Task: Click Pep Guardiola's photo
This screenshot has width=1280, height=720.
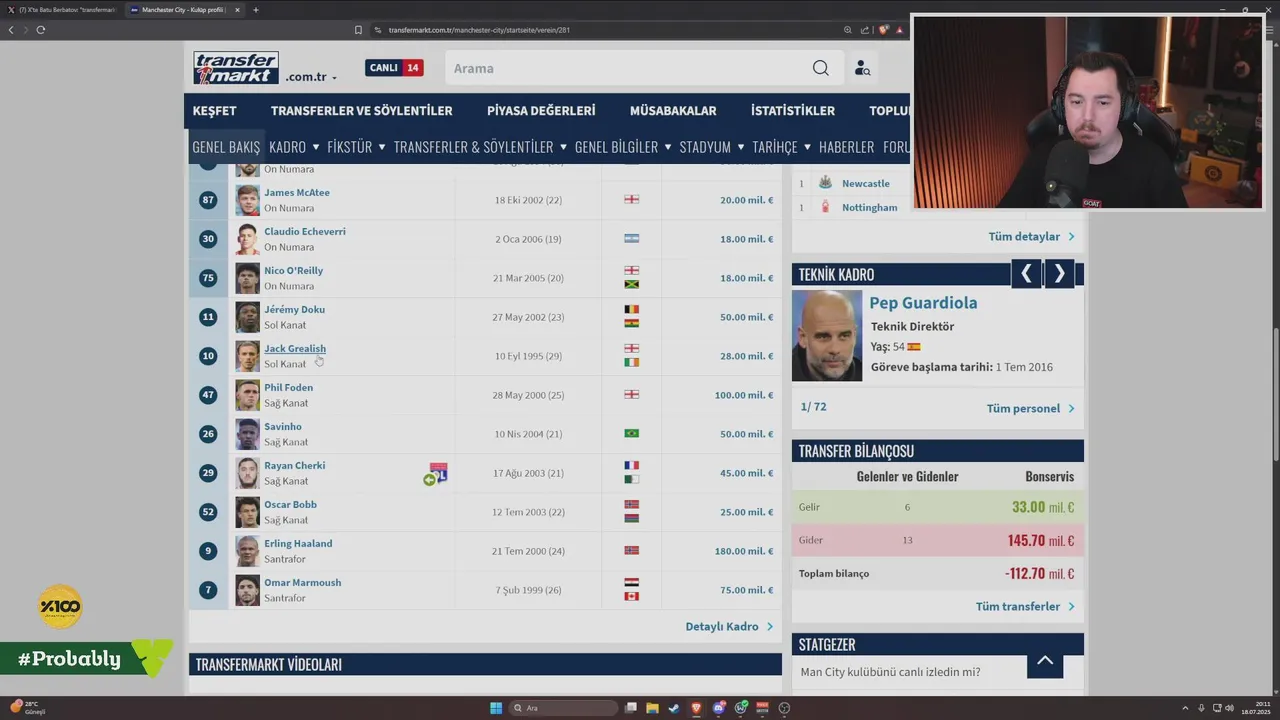Action: click(827, 336)
